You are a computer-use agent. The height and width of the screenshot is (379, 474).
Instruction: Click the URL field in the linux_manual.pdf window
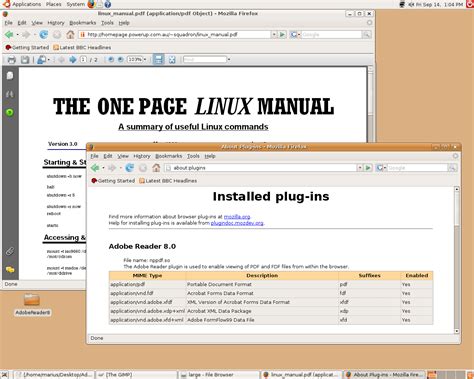175,34
